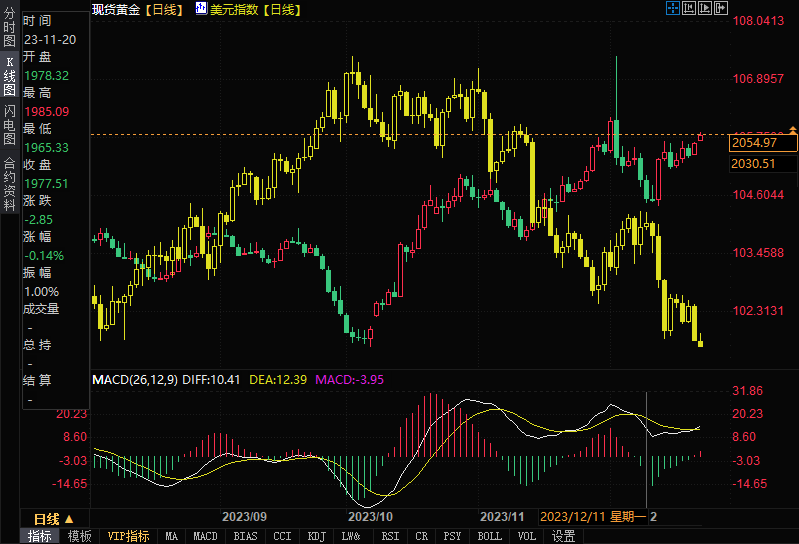Image resolution: width=799 pixels, height=544 pixels.
Task: Open the 日线 period dropdown
Action: tap(53, 519)
